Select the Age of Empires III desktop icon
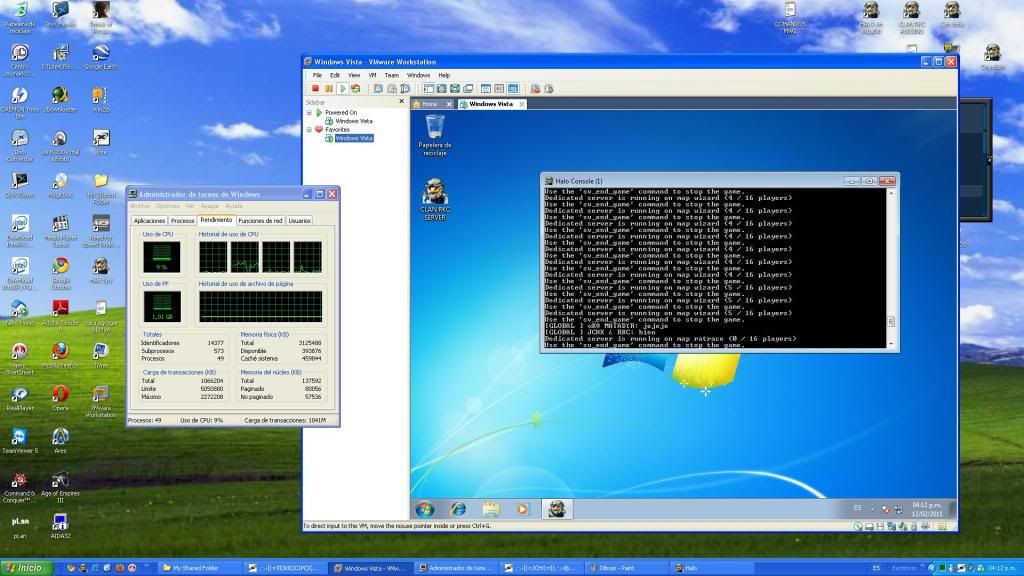The height and width of the screenshot is (576, 1024). [x=60, y=487]
